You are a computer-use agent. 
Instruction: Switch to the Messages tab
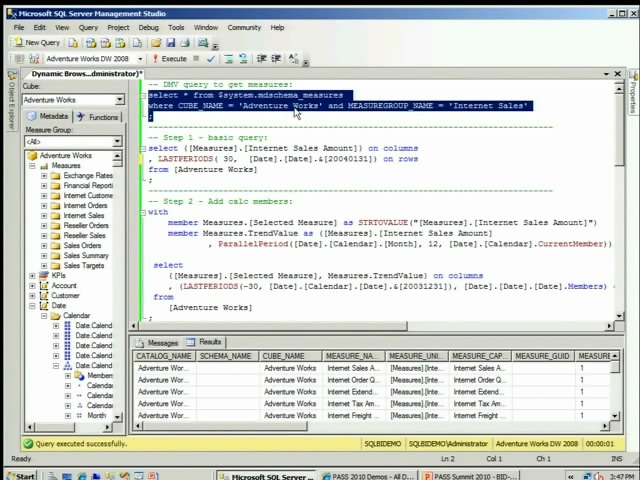coord(158,342)
